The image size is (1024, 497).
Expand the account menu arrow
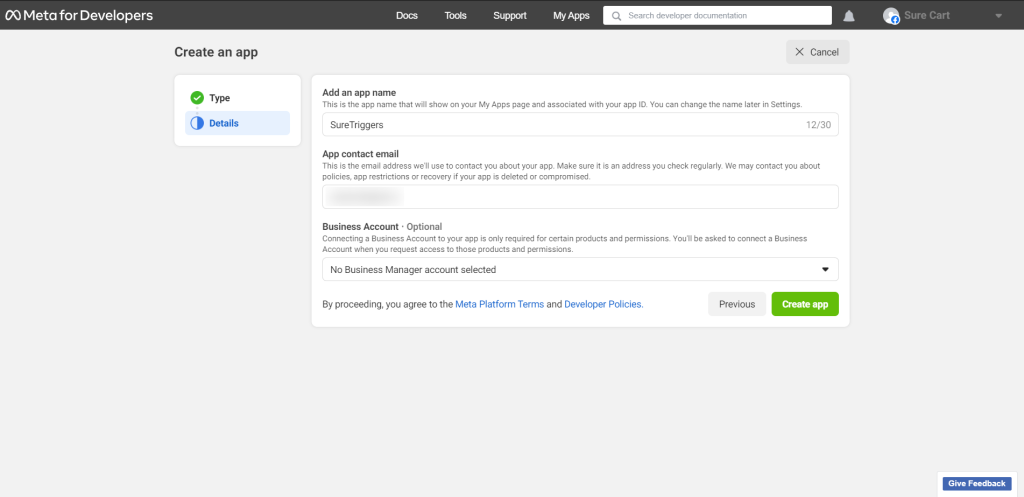coord(999,16)
